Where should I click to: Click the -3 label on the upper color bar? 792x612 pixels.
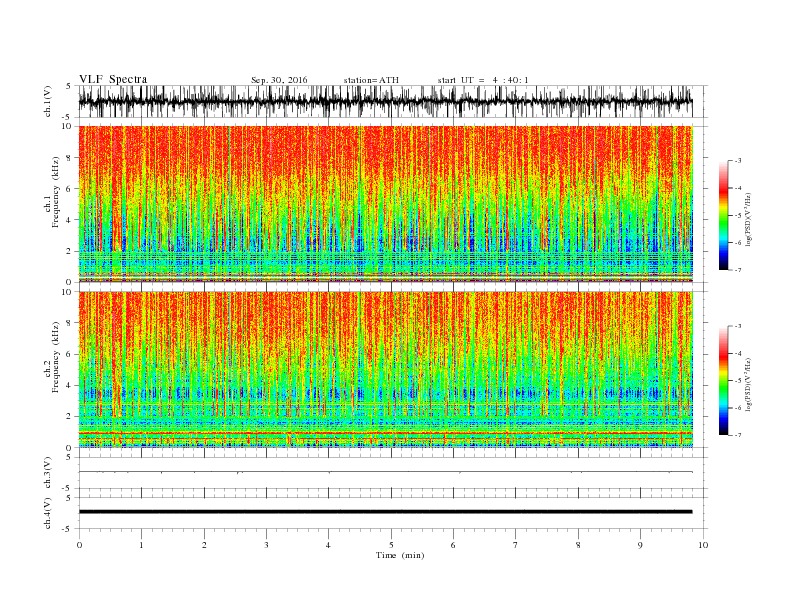pos(737,161)
